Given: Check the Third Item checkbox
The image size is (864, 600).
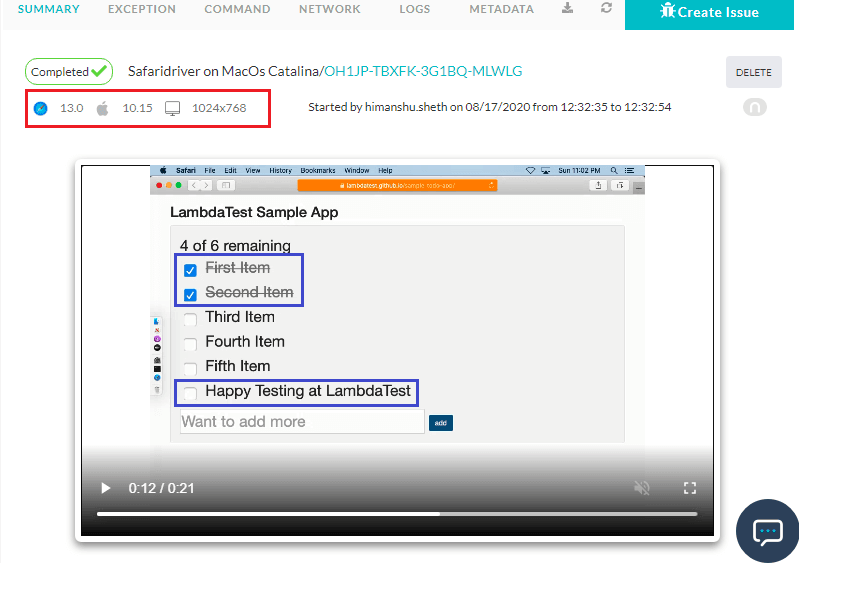Looking at the screenshot, I should [x=190, y=317].
